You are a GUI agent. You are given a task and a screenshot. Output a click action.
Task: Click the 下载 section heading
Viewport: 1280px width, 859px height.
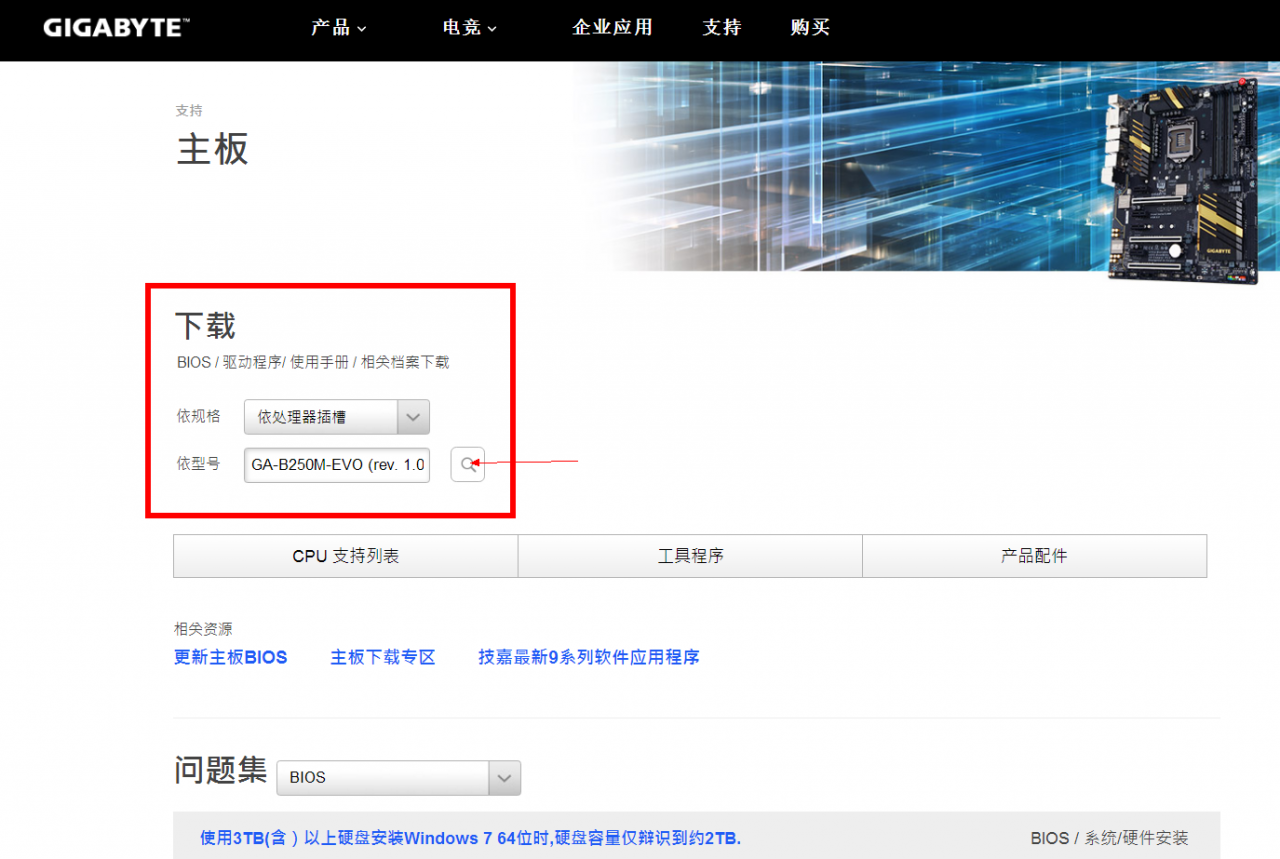pos(205,326)
